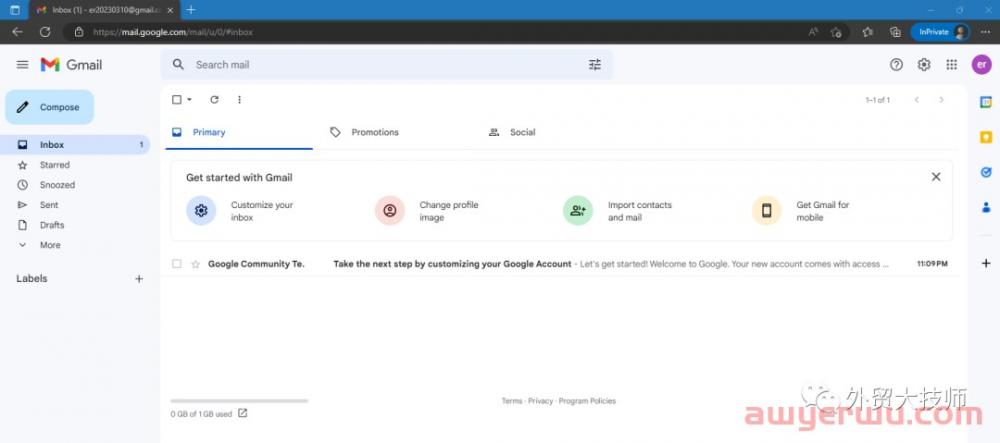Open Gmail Settings gear
Image resolution: width=1000 pixels, height=443 pixels.
point(924,64)
